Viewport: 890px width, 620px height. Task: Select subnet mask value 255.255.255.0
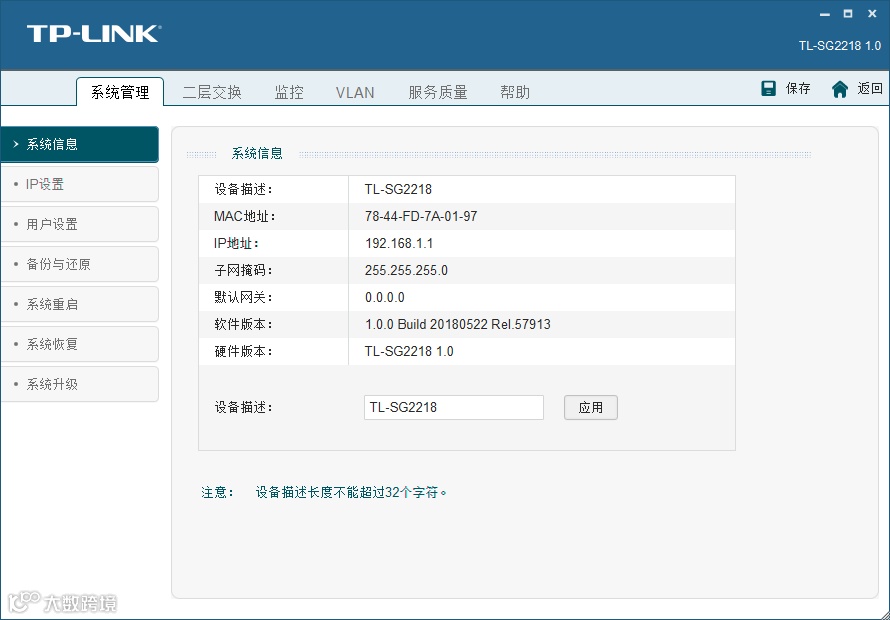[406, 270]
